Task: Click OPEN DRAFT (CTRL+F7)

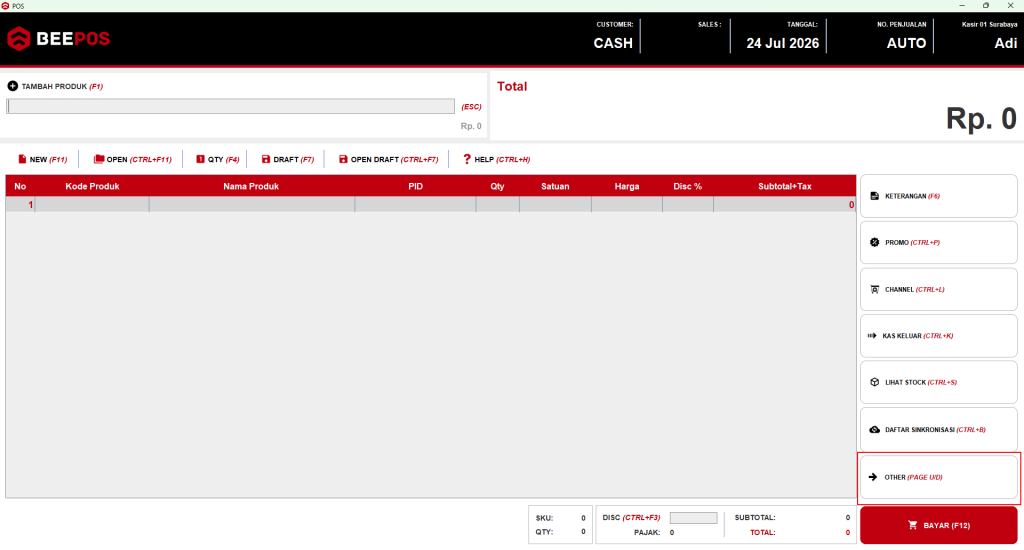Action: pos(389,159)
